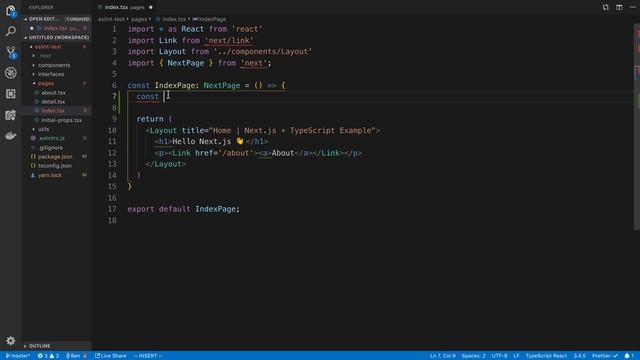Open the Debug view icon
This screenshot has width=640, height=360.
[11, 73]
